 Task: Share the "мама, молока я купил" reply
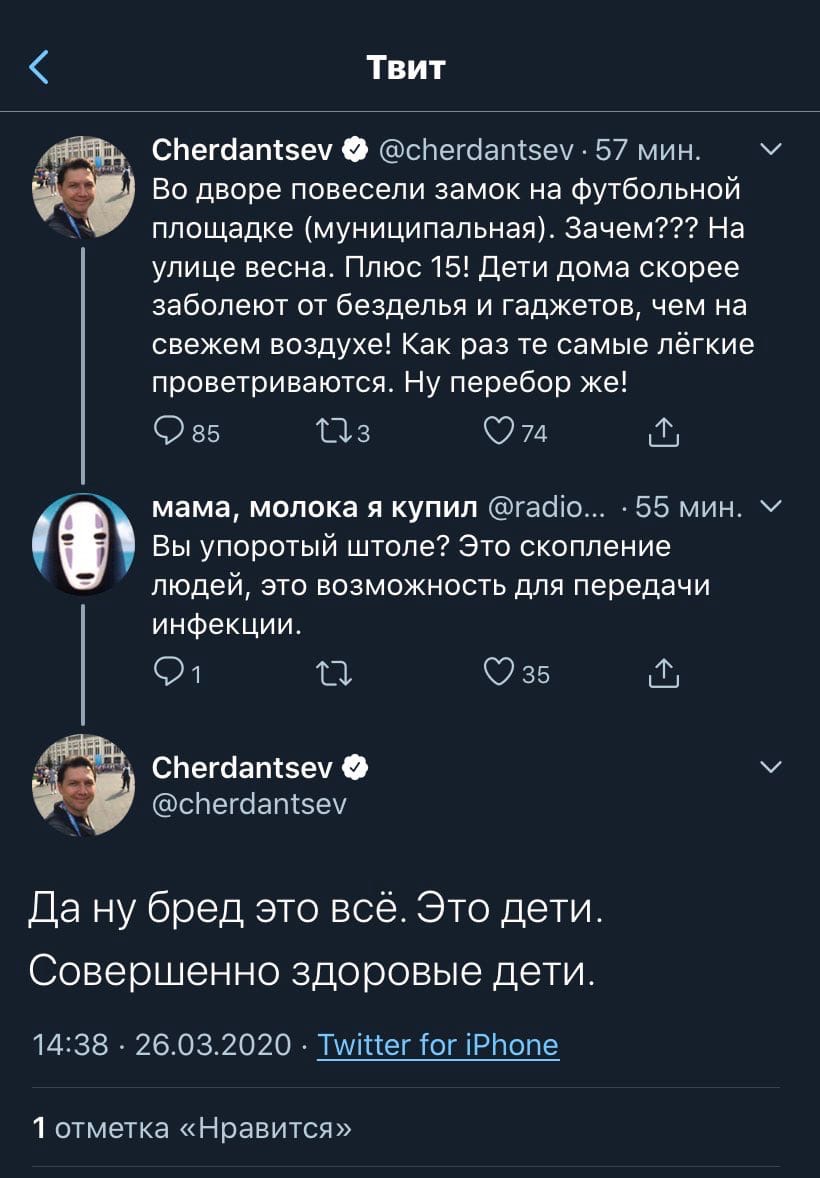(x=663, y=672)
